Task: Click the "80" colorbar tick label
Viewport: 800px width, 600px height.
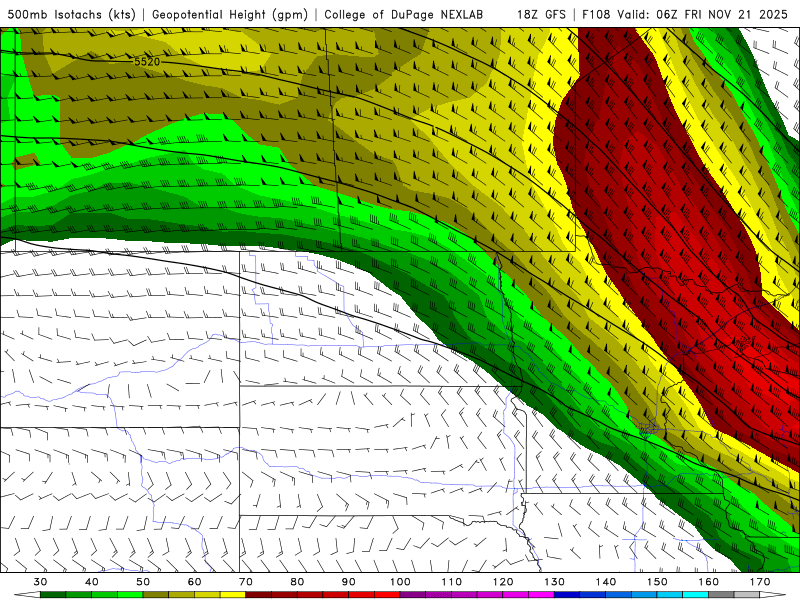Action: tap(297, 582)
